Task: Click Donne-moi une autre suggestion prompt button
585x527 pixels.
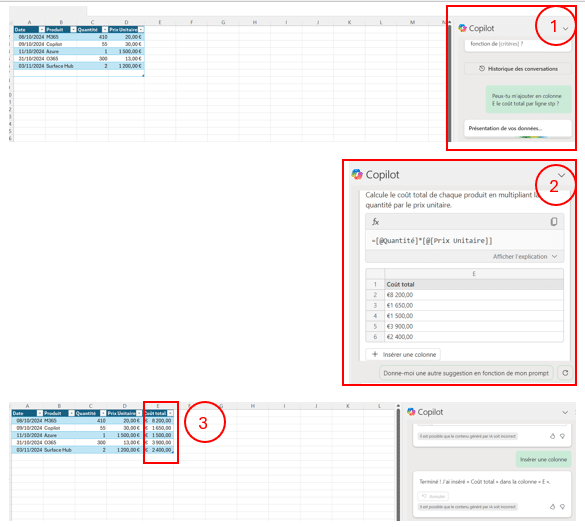Action: (466, 373)
